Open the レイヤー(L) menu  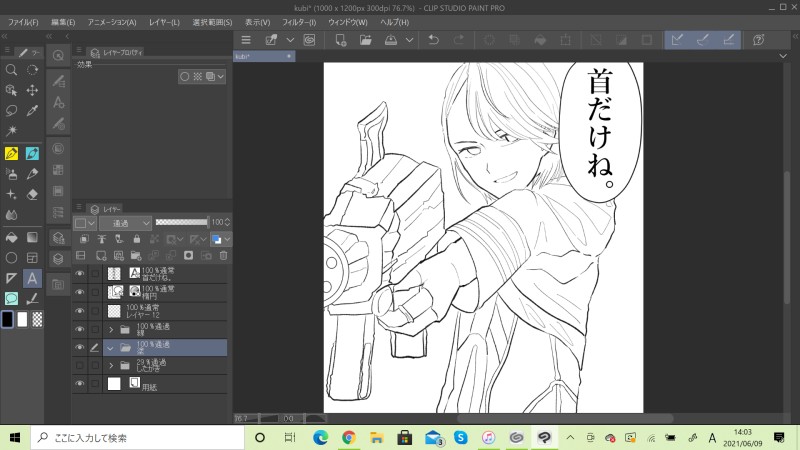(162, 21)
